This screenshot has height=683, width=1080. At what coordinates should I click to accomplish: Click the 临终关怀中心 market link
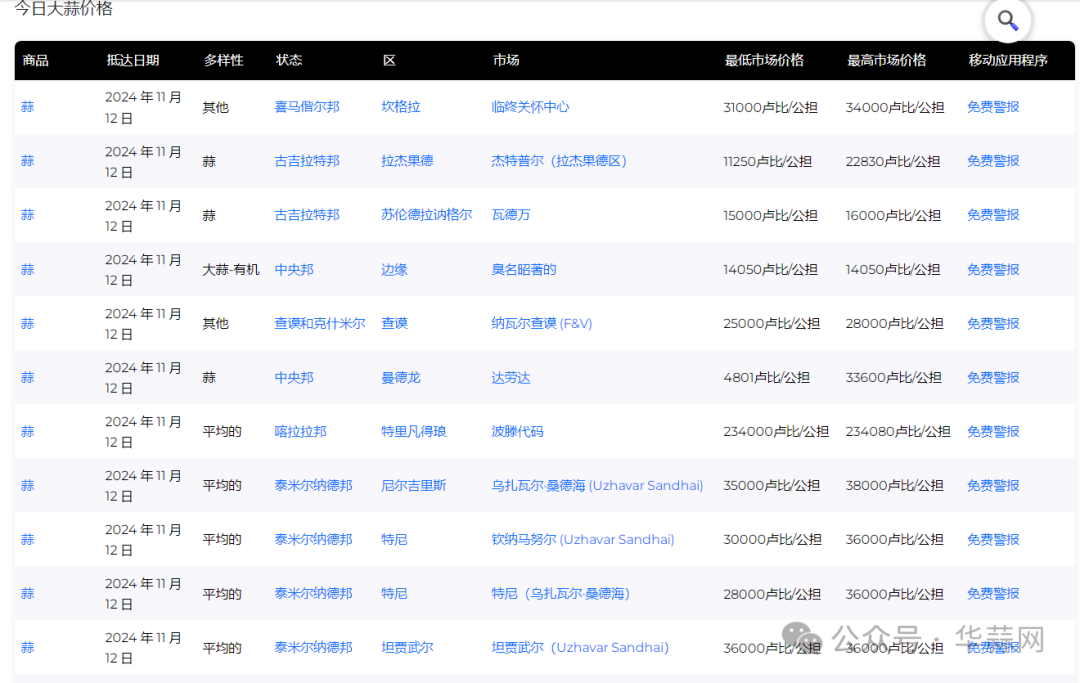pyautogui.click(x=530, y=107)
